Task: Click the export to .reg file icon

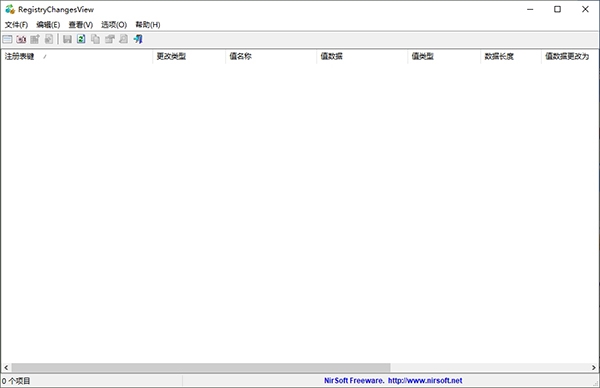Action: coord(35,39)
